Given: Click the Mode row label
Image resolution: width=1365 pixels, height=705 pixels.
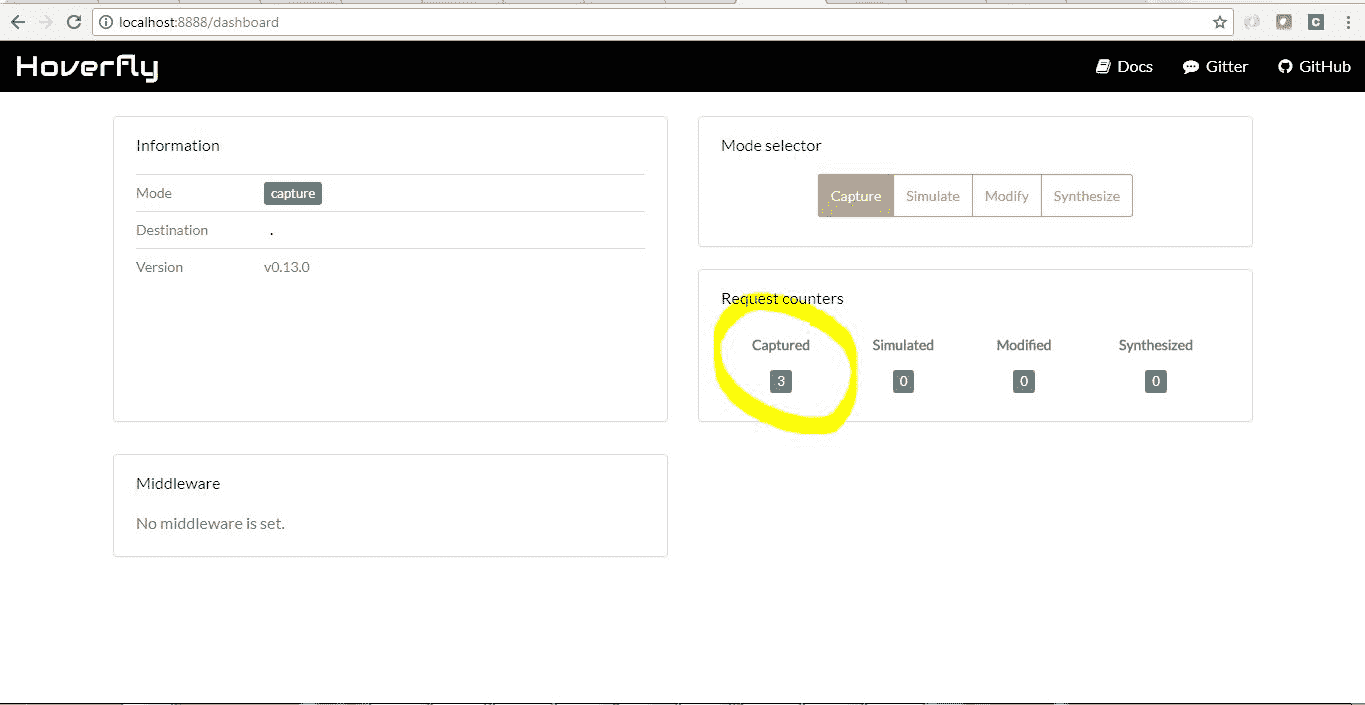Looking at the screenshot, I should [154, 193].
